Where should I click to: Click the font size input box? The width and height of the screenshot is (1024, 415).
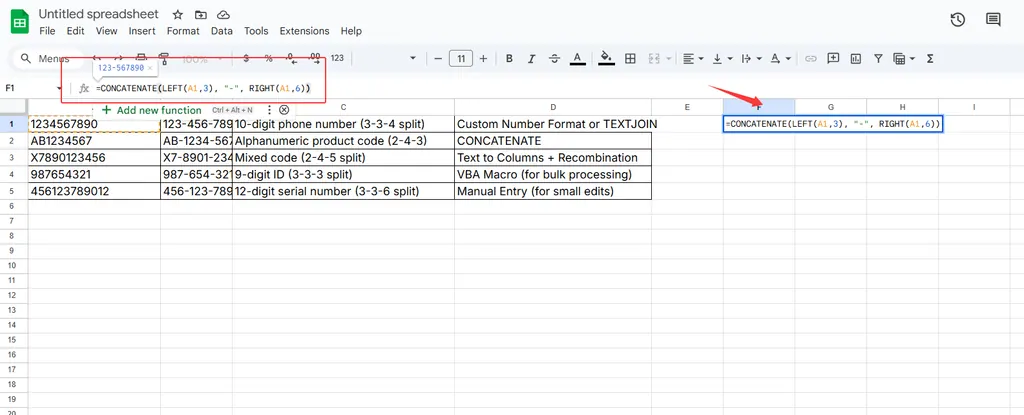point(461,59)
